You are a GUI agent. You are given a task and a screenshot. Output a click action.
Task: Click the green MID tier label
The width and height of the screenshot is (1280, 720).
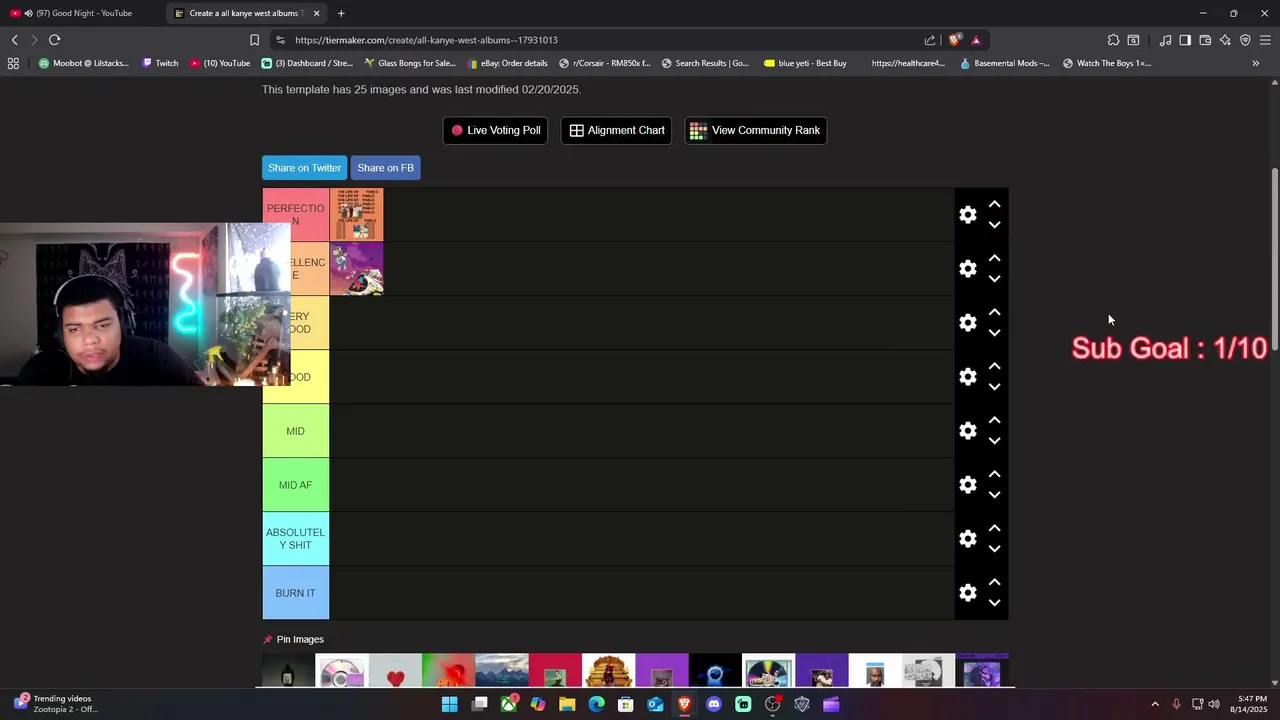[296, 431]
